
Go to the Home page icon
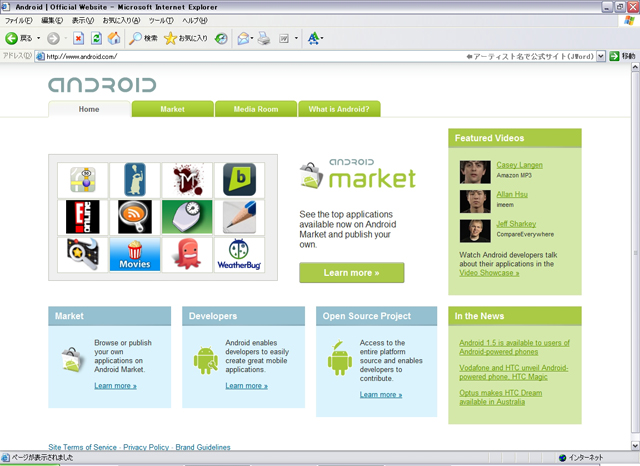[114, 38]
